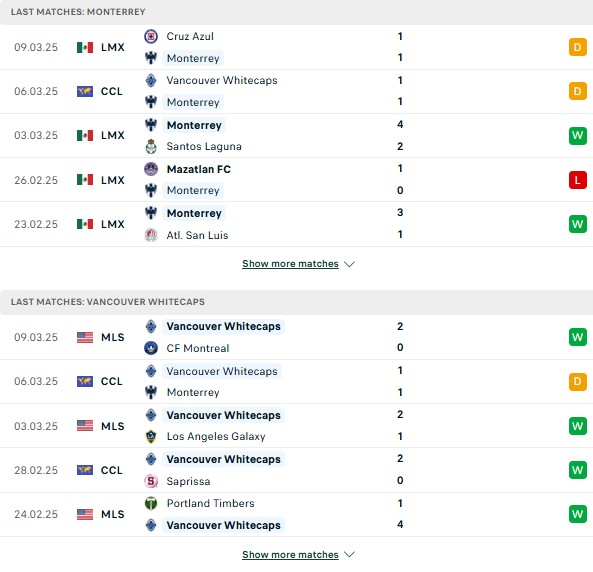Screen dimensions: 593x572
Task: Click the Cruz Azul team logo
Action: pos(151,36)
